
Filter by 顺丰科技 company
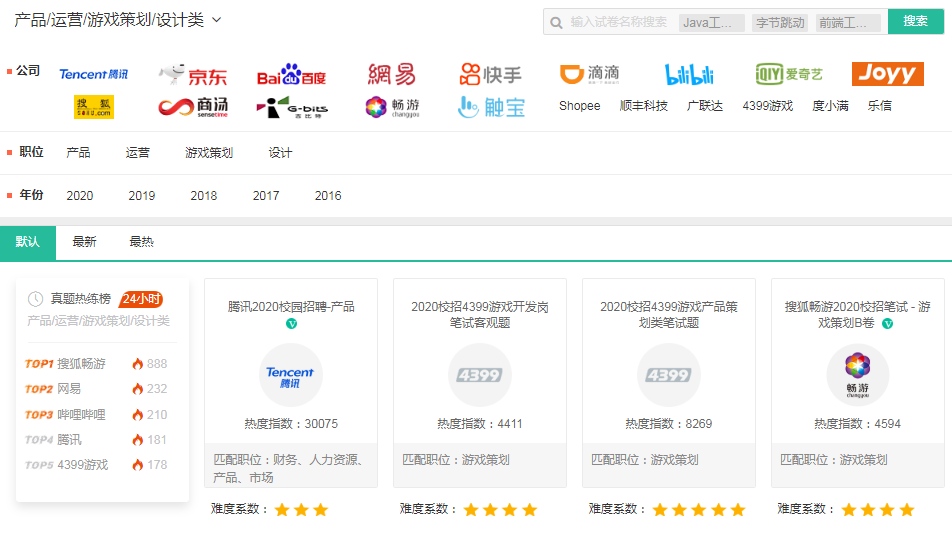pos(644,106)
